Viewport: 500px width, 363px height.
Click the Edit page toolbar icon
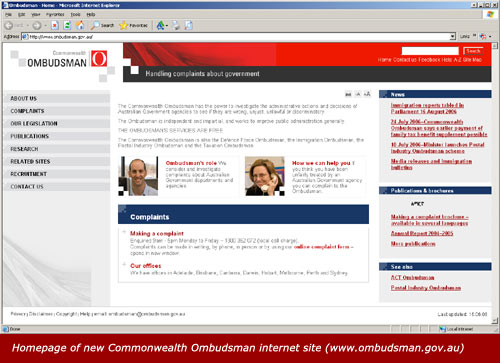pos(189,25)
